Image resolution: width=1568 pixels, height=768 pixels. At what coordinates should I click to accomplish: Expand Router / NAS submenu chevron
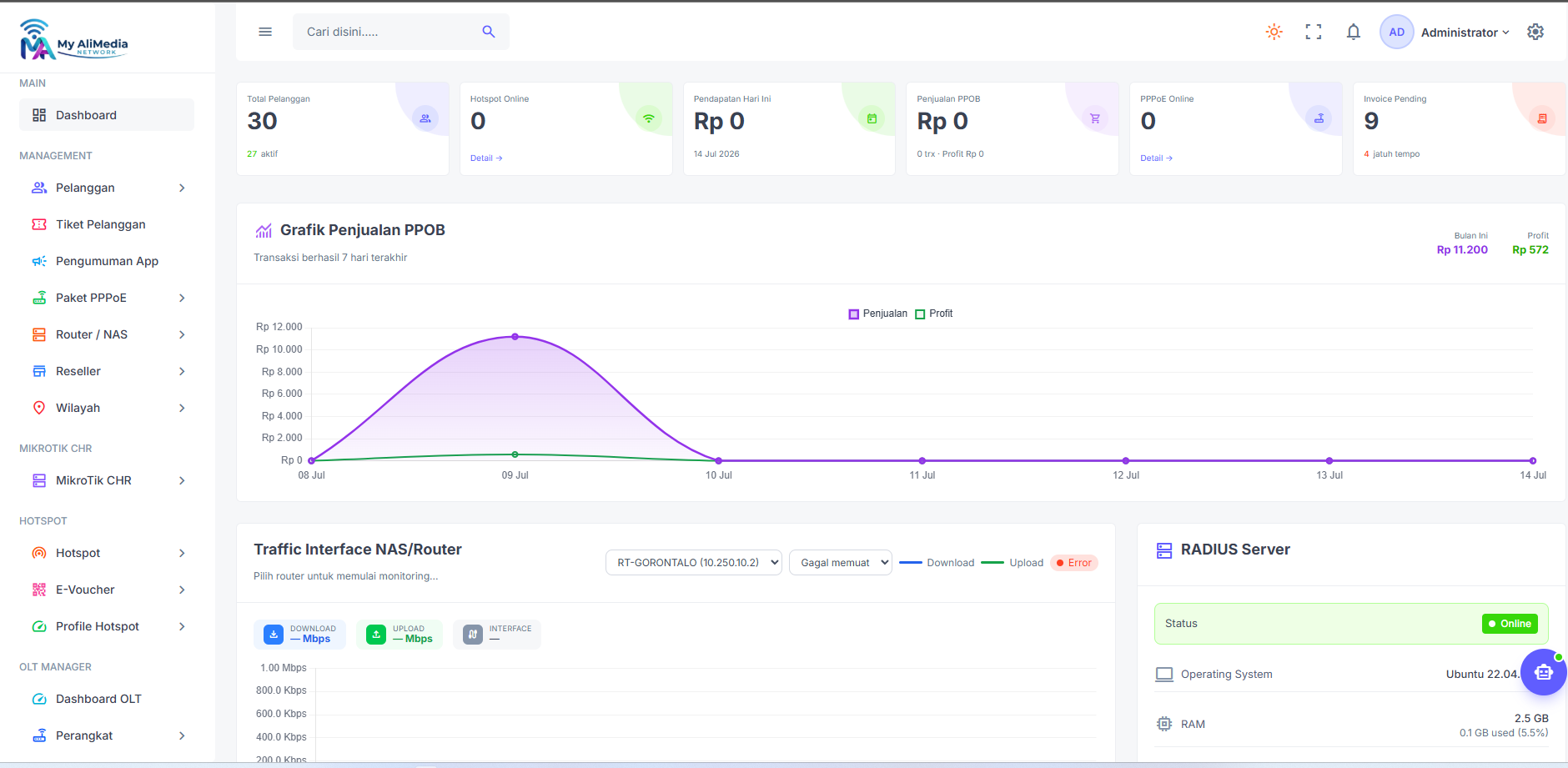pyautogui.click(x=182, y=334)
